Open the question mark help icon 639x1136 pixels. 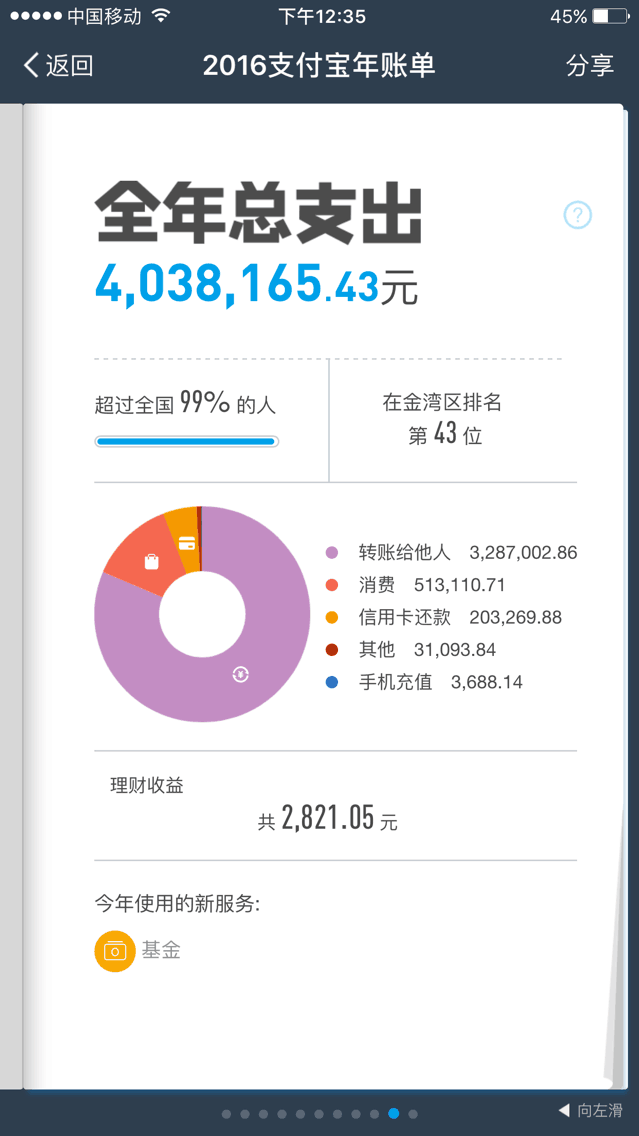577,214
